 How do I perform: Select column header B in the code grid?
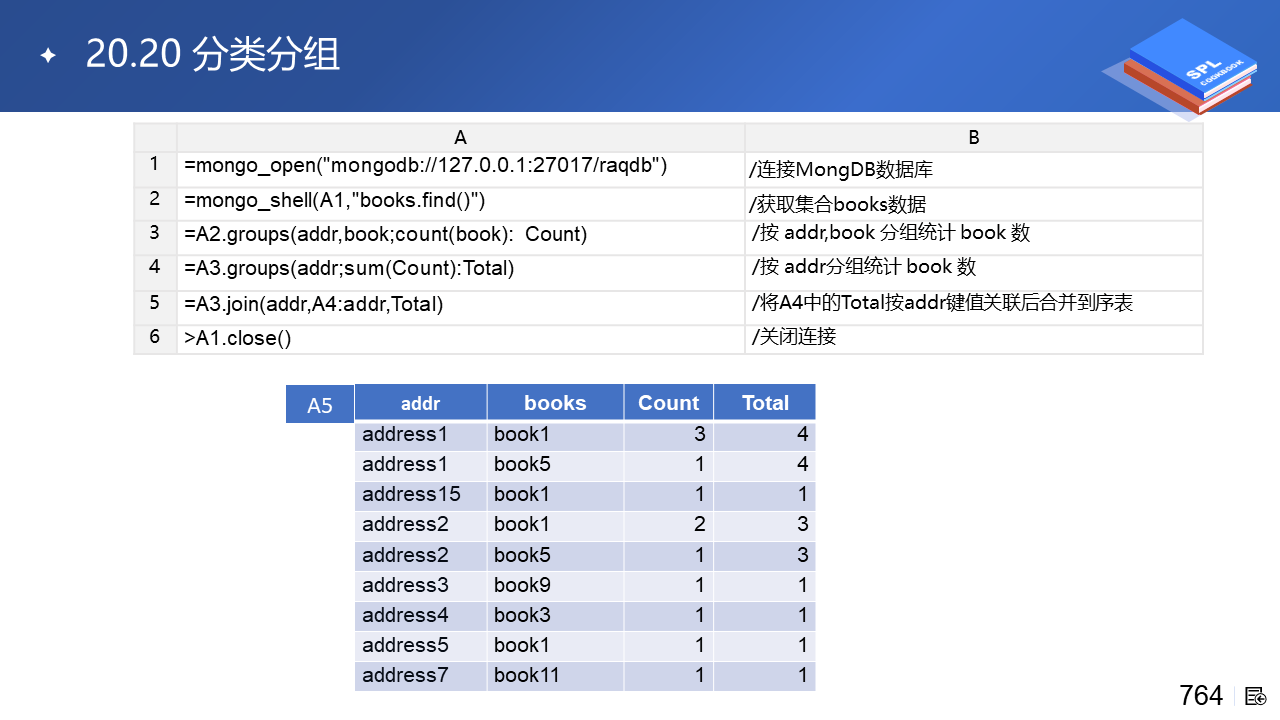tap(974, 138)
